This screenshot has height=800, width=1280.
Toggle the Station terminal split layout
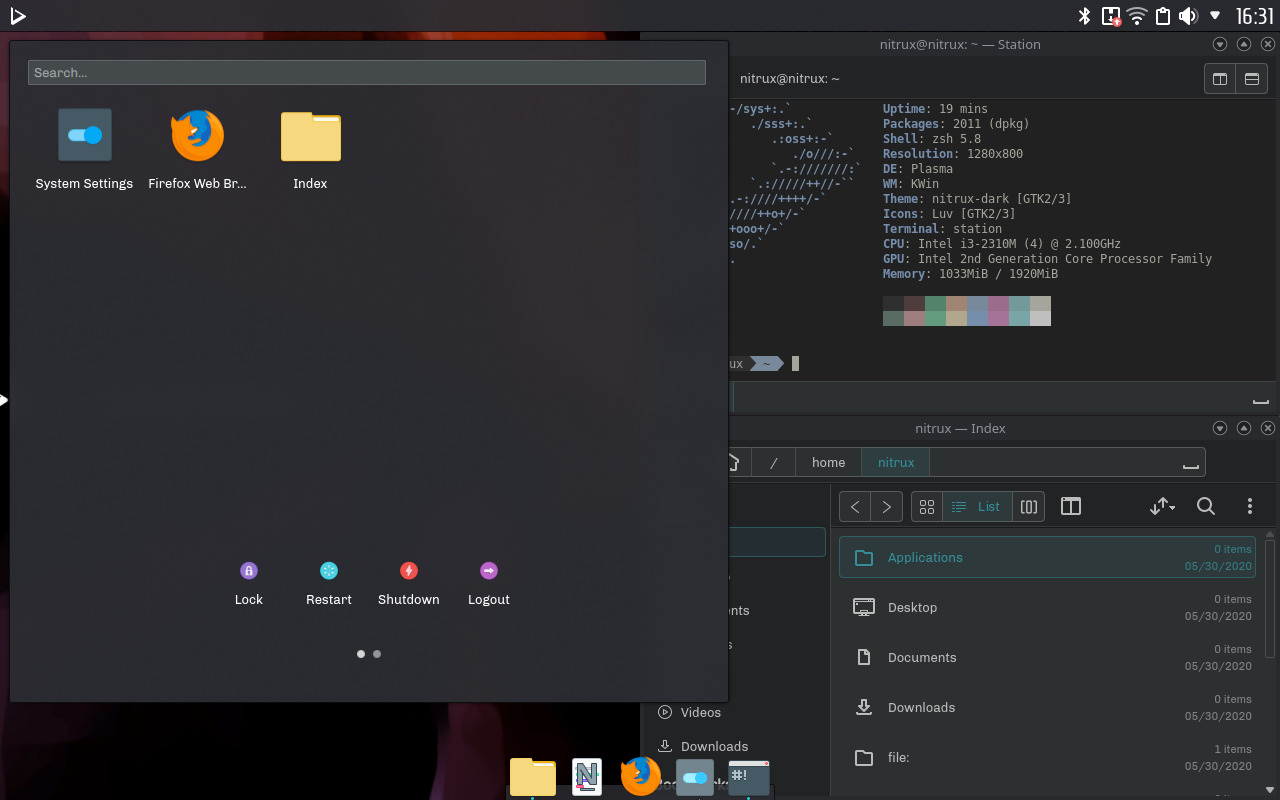[x=1219, y=79]
